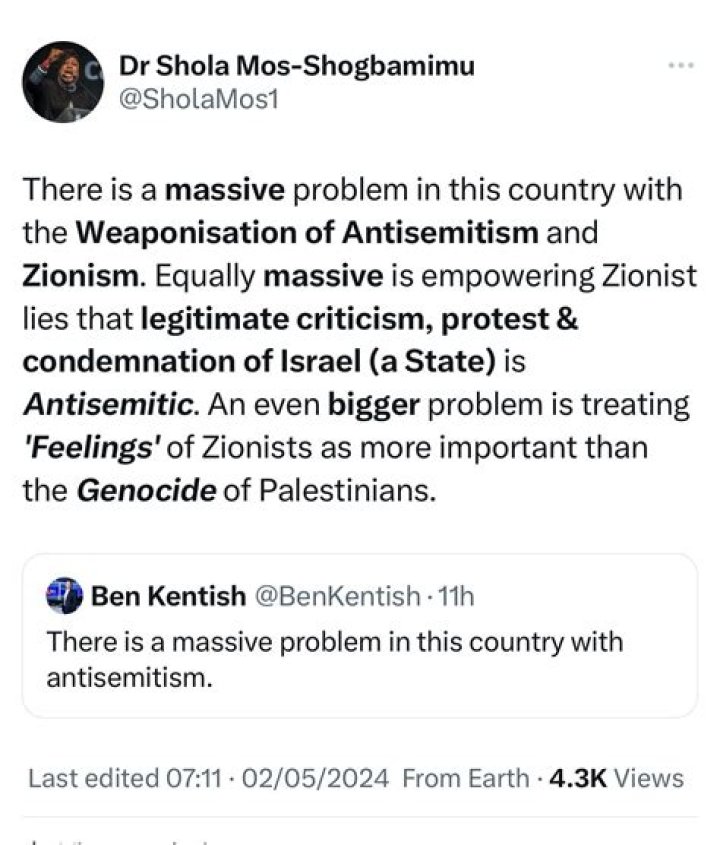Click bold phrase Weaponisation of Antisemitism
The image size is (720, 845).
click(x=308, y=233)
